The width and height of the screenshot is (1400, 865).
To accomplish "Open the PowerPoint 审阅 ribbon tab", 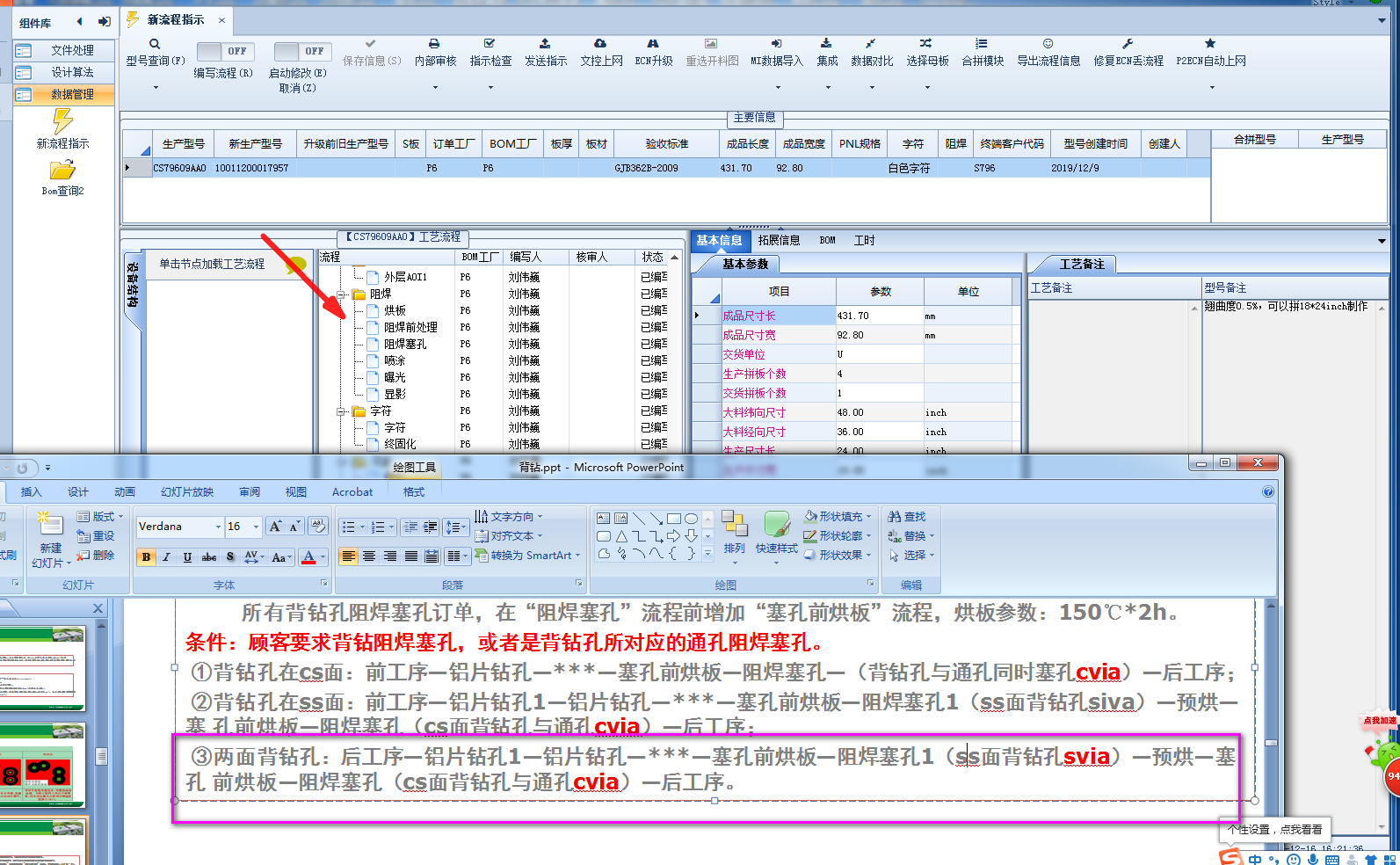I will [x=250, y=492].
